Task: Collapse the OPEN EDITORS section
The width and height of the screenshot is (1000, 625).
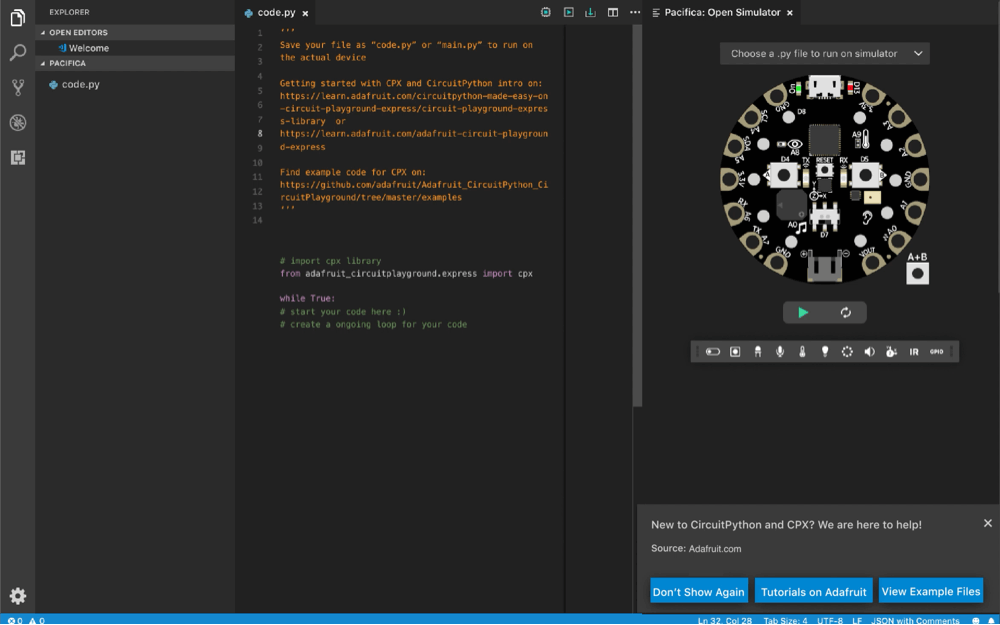Action: click(x=135, y=33)
